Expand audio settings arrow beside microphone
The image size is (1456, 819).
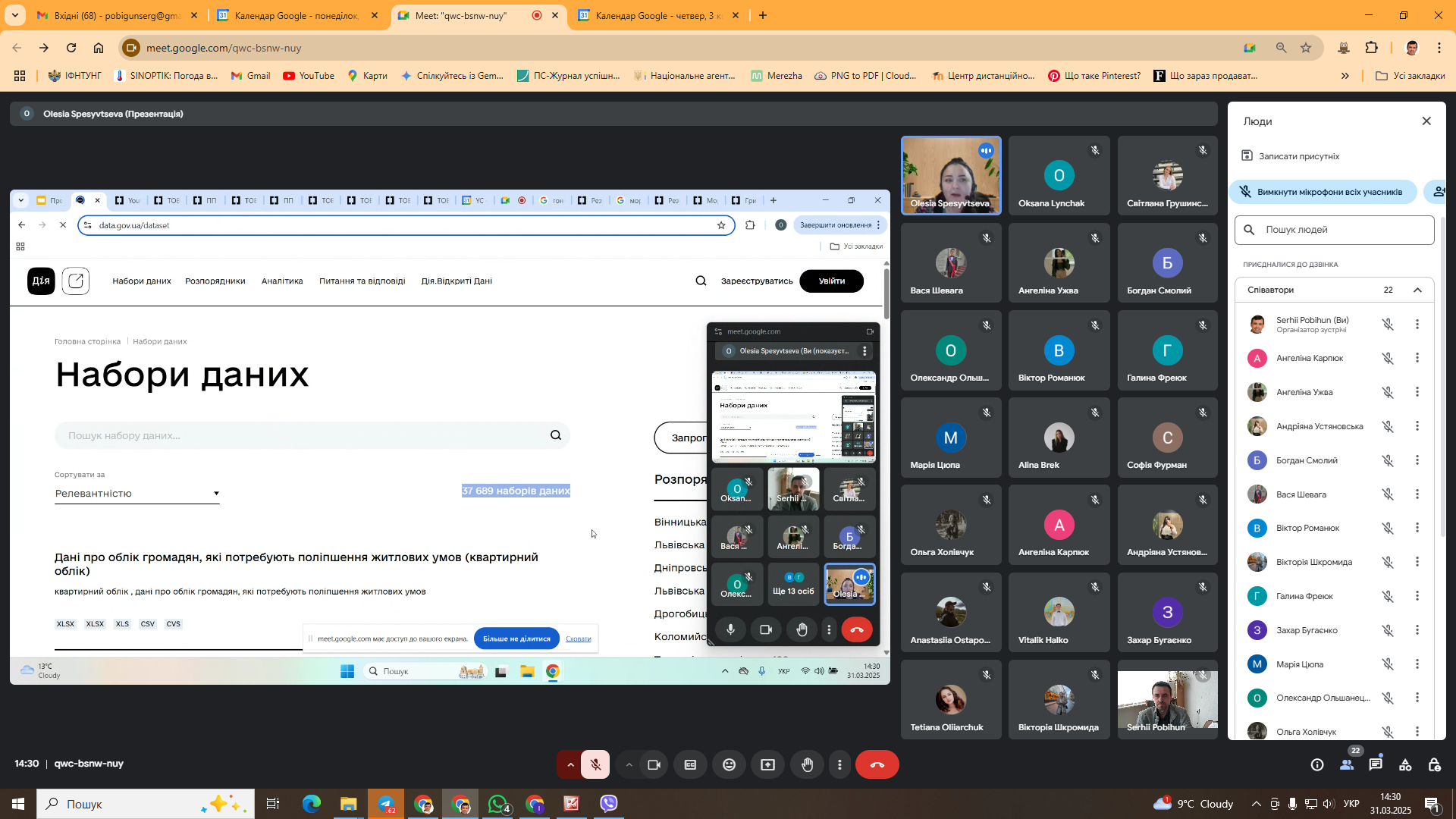570,764
